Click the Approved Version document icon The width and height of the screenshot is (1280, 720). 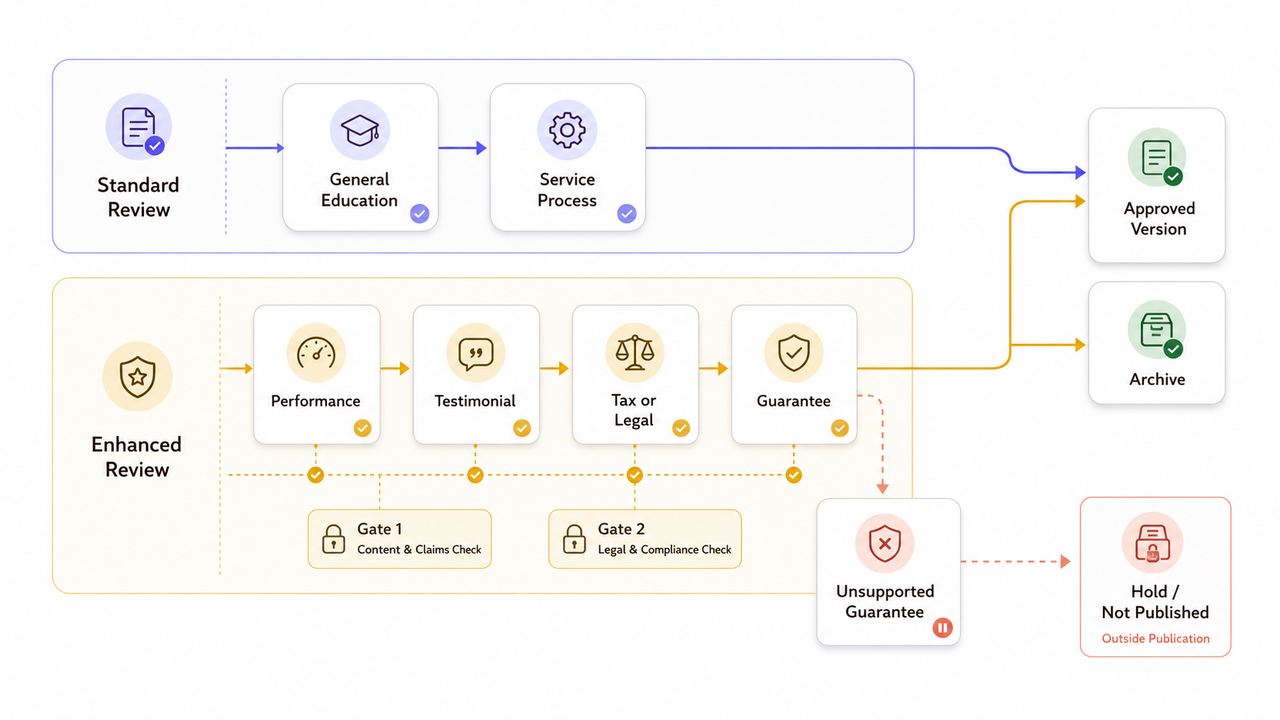1157,158
